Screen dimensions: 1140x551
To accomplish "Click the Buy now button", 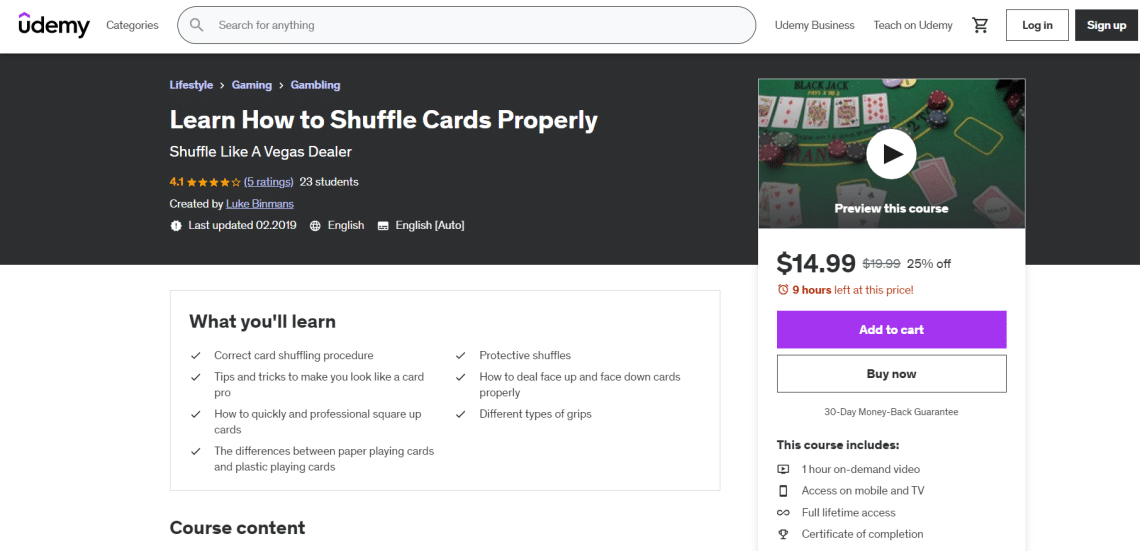I will coord(891,374).
